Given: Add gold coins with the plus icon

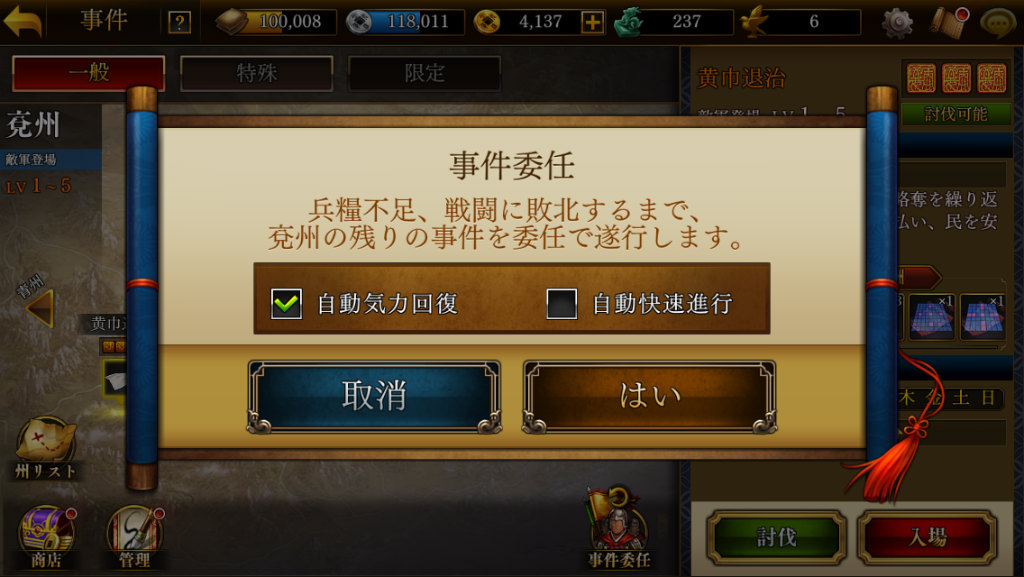Looking at the screenshot, I should (592, 22).
